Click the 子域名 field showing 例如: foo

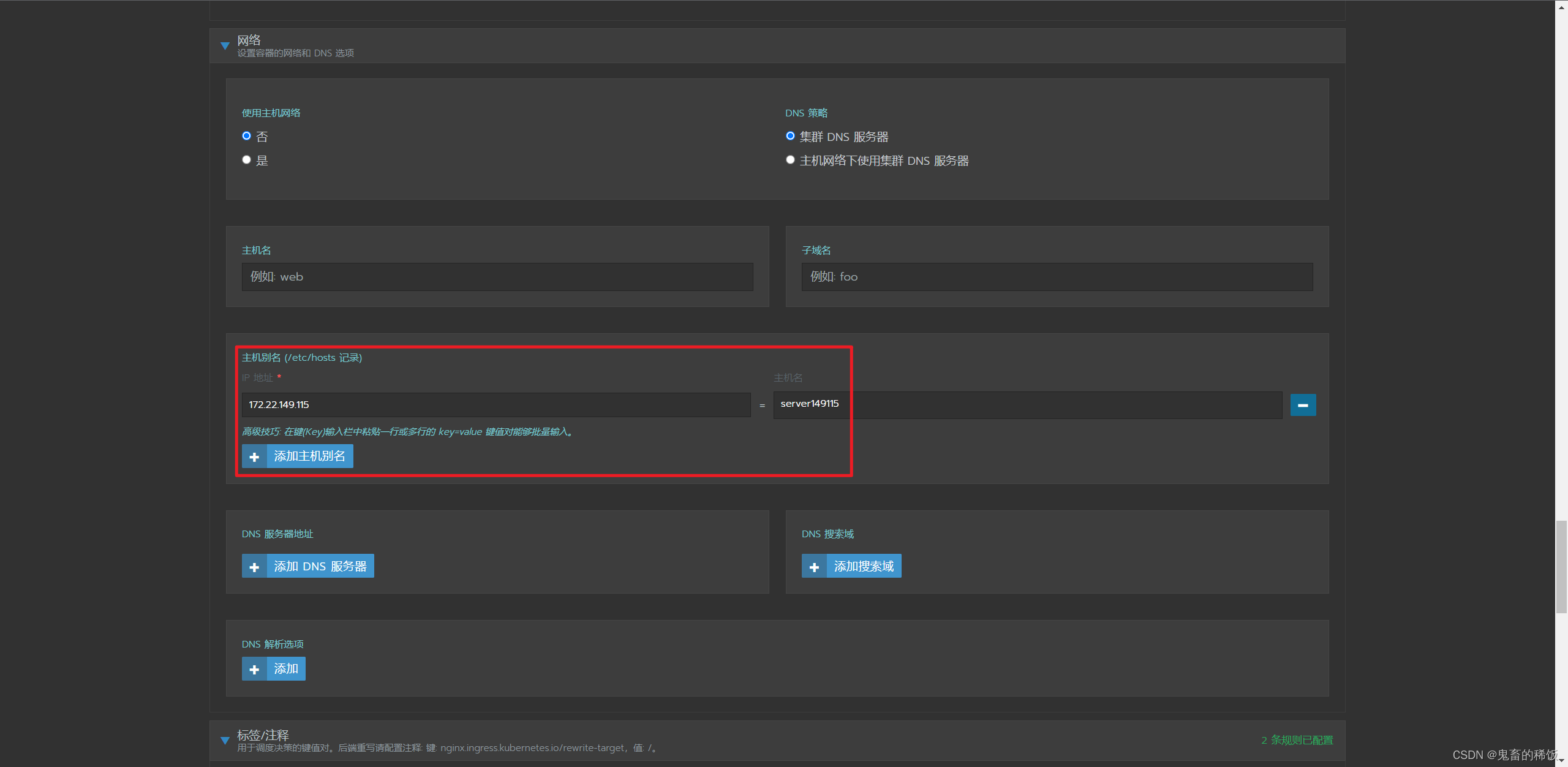point(1056,276)
